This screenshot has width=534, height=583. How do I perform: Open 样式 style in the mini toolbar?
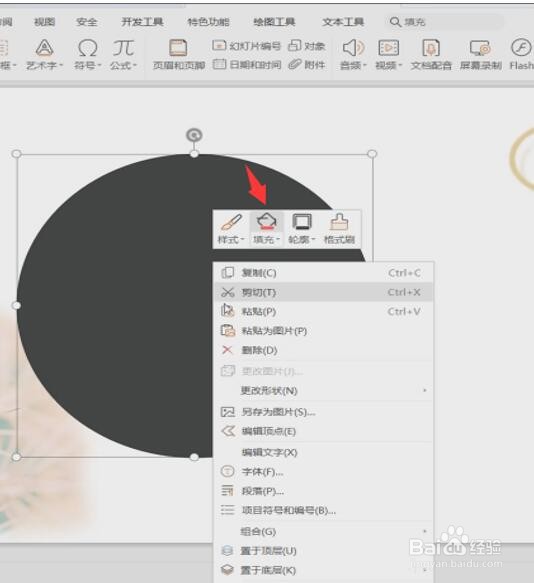[x=231, y=229]
